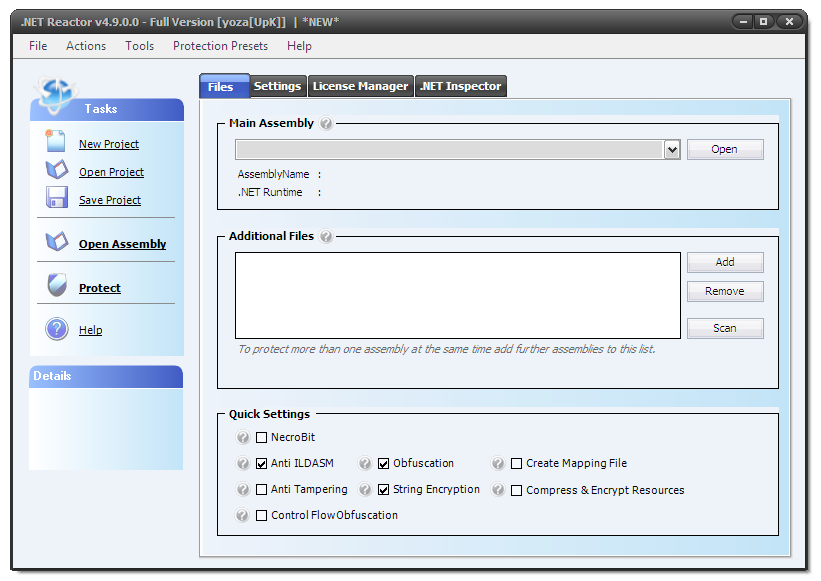
Task: Select the Files tab
Action: point(224,86)
